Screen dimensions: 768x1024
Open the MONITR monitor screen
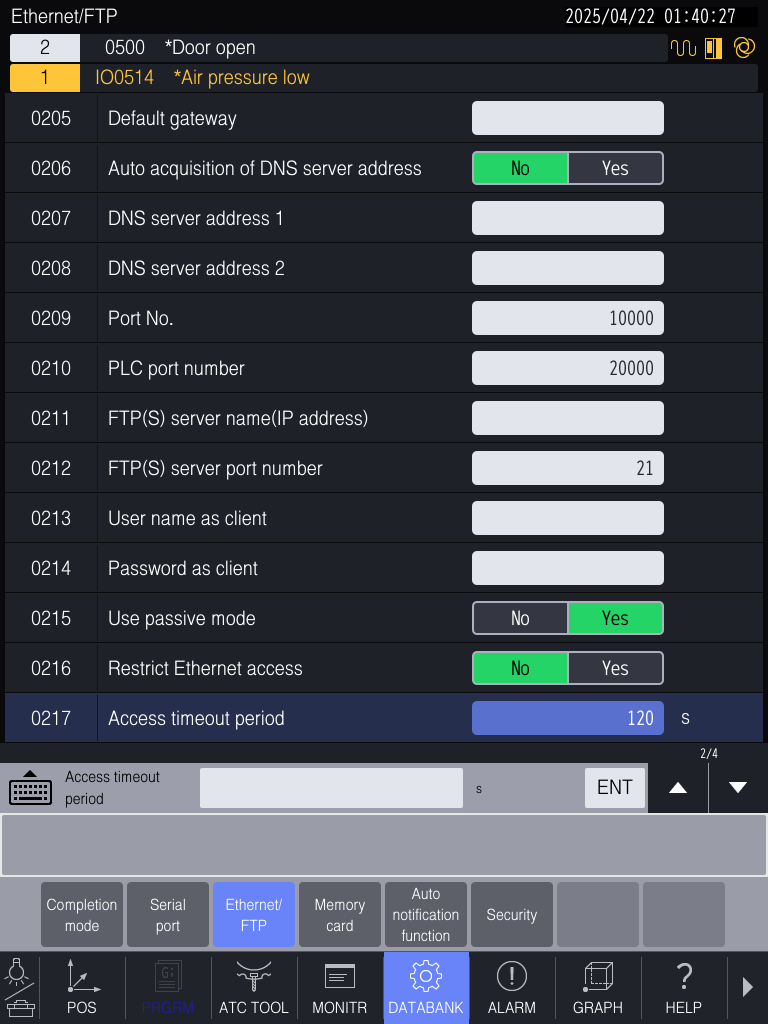click(x=340, y=988)
